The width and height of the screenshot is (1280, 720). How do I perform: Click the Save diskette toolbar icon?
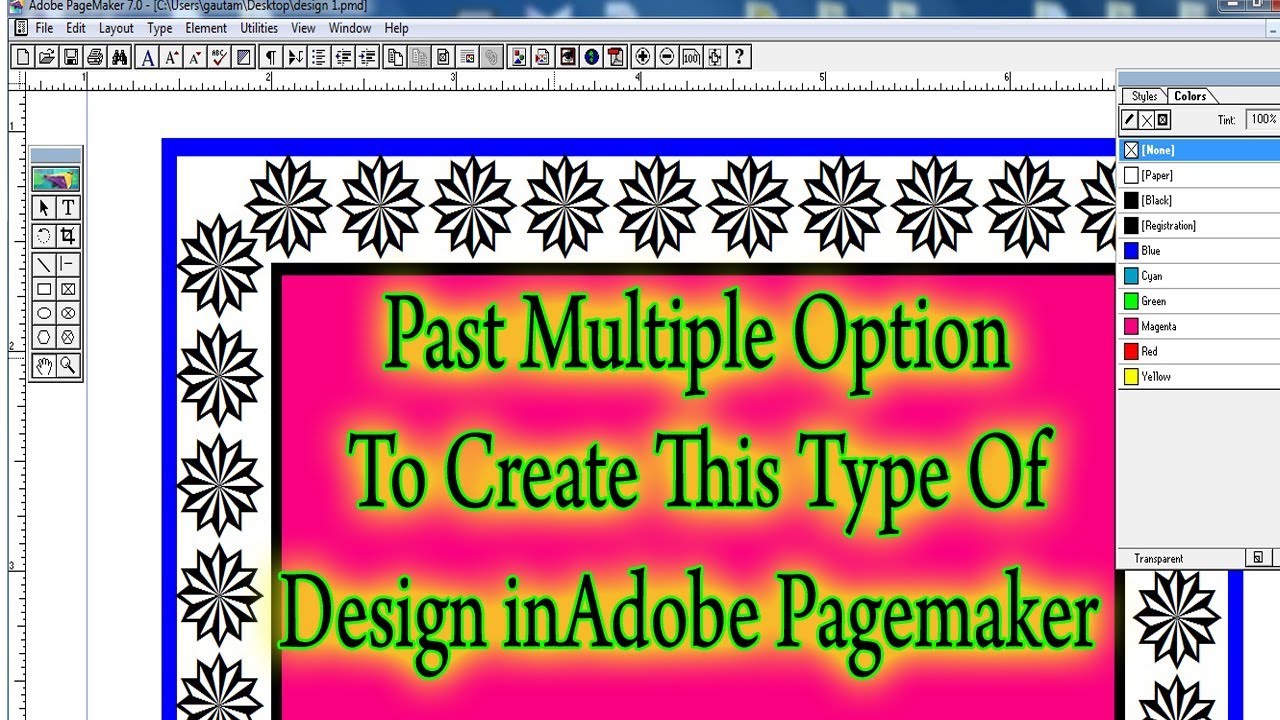(x=71, y=57)
